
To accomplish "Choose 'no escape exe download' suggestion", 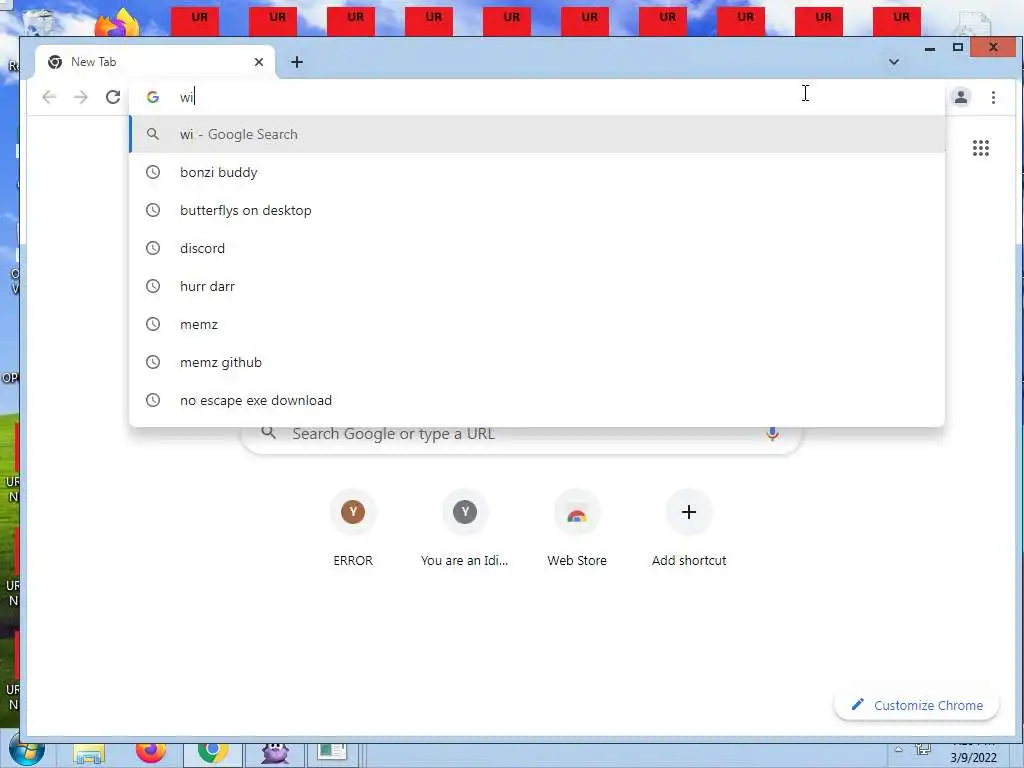I will [x=537, y=400].
